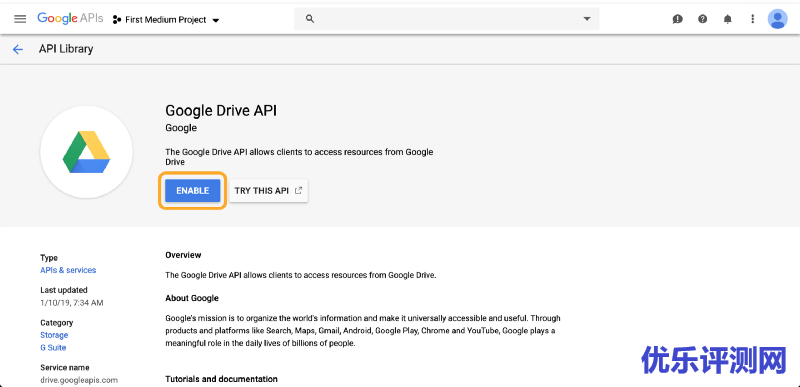Open the send feedback icon
The width and height of the screenshot is (800, 387).
(x=678, y=19)
